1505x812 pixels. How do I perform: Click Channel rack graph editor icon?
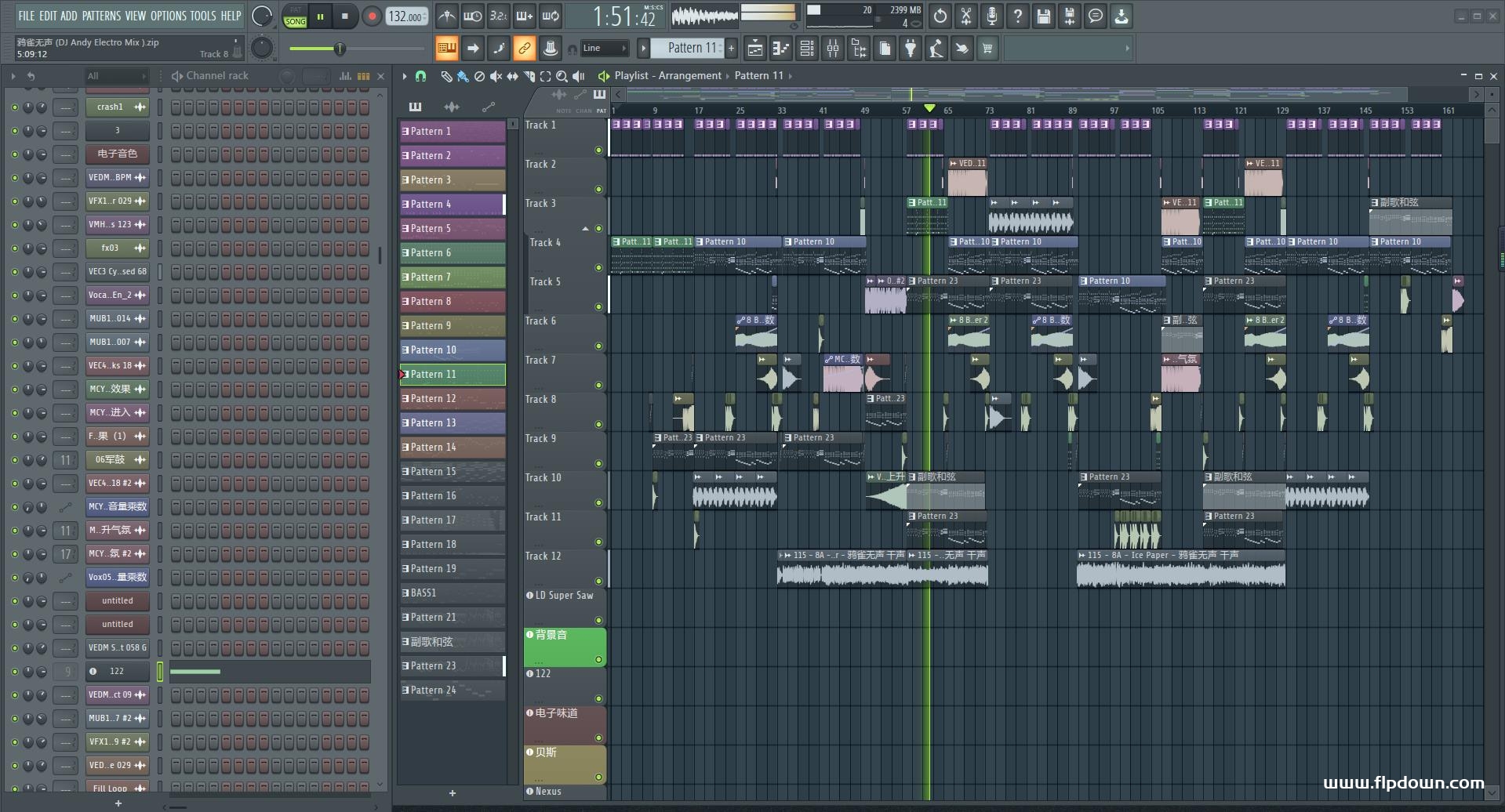click(345, 76)
